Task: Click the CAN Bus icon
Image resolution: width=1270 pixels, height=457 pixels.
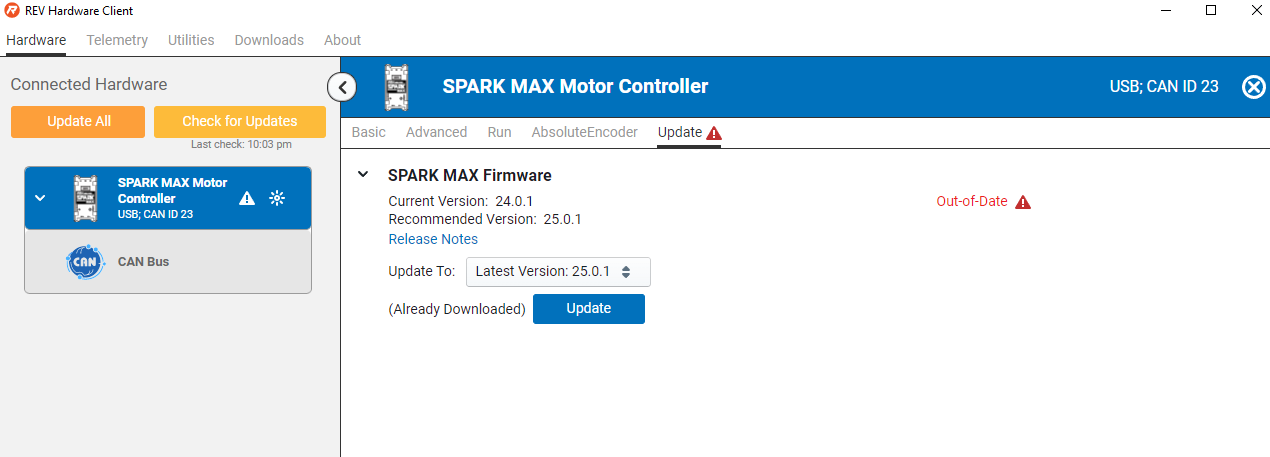Action: [x=84, y=262]
